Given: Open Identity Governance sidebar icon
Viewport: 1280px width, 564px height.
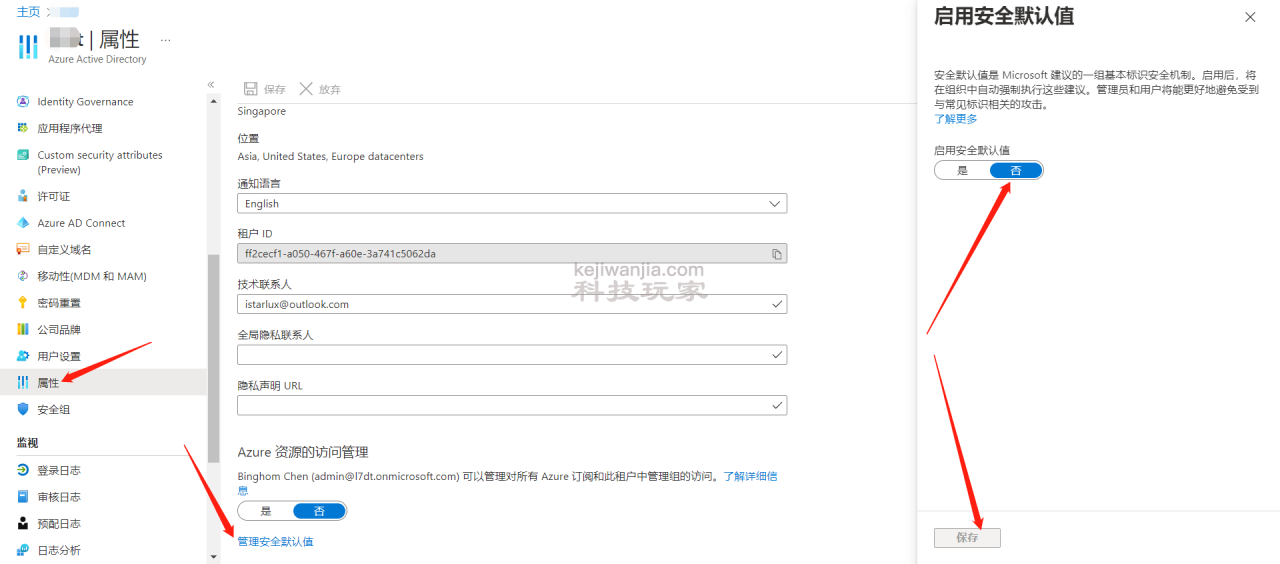Looking at the screenshot, I should 23,102.
